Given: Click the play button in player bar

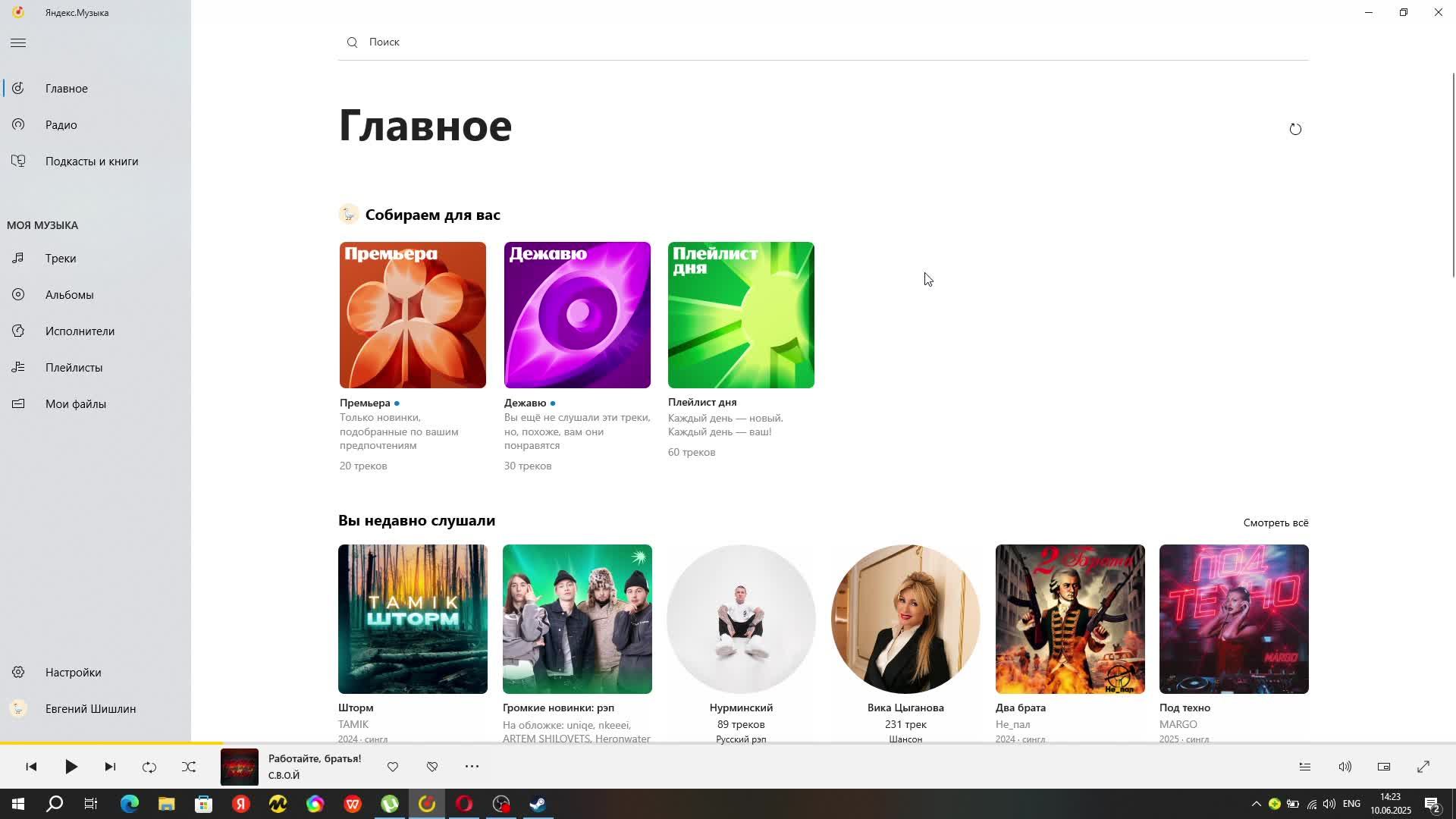Looking at the screenshot, I should coord(71,767).
